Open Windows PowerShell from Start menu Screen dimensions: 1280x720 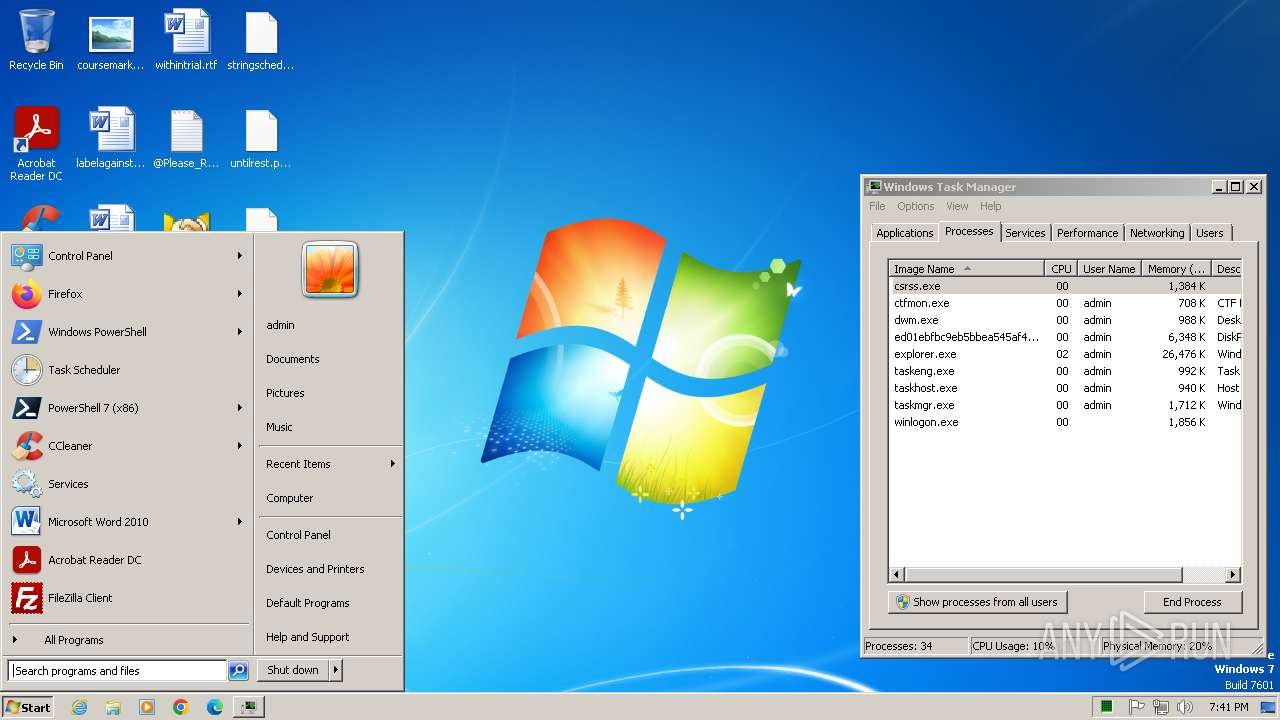126,332
